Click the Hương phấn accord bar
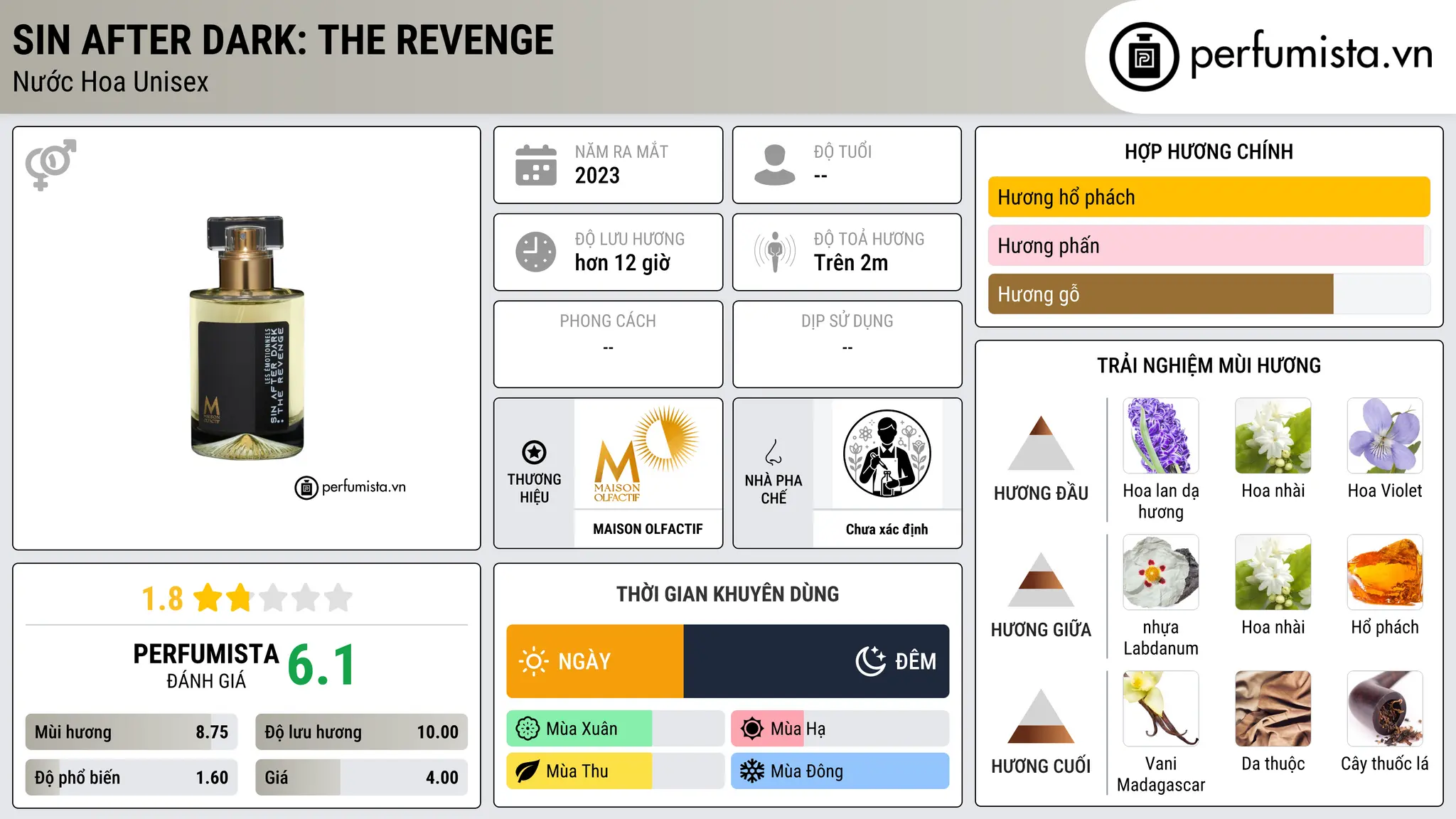Image resolution: width=1456 pixels, height=819 pixels. click(1209, 245)
